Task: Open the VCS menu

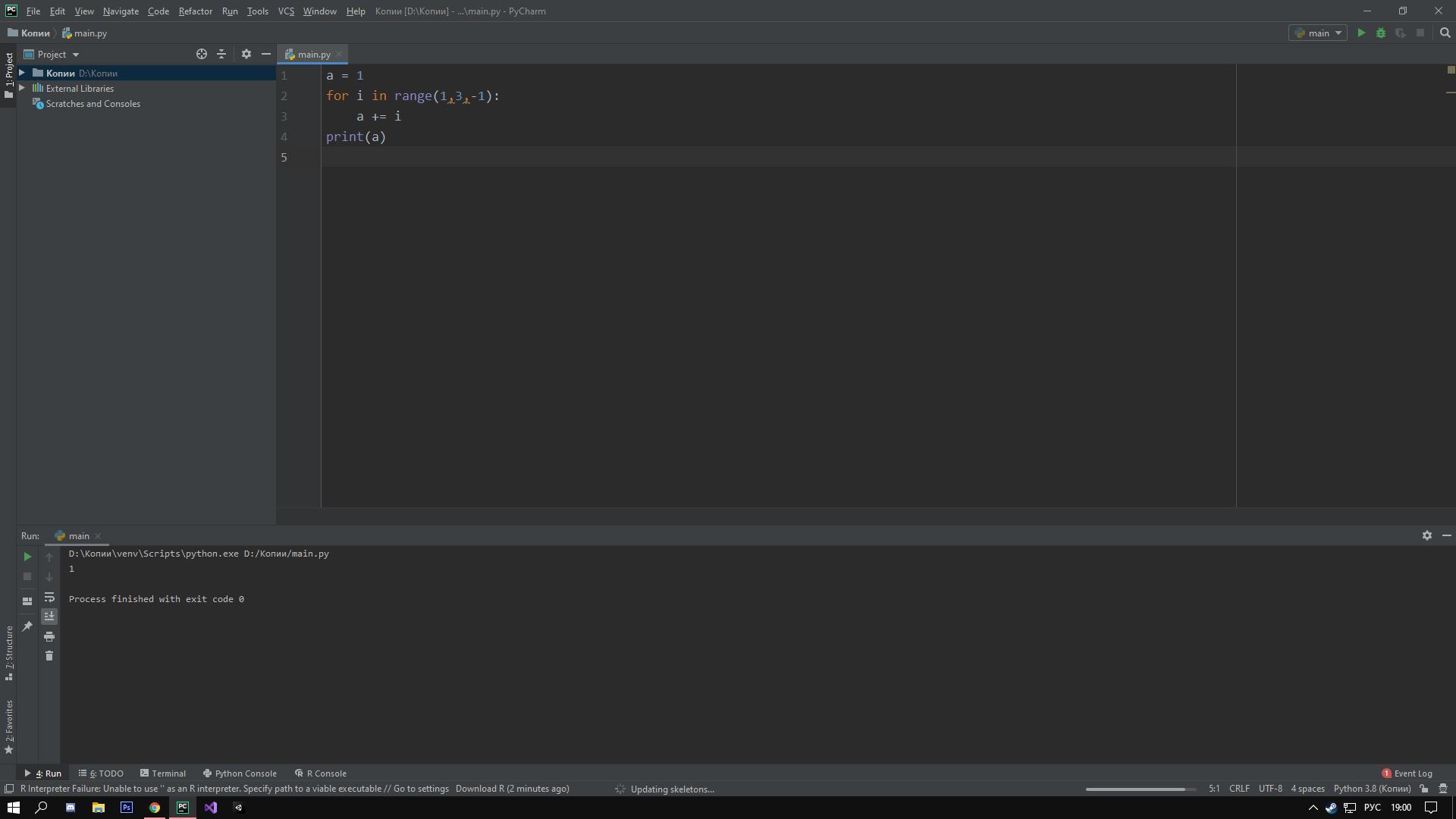Action: click(x=286, y=11)
